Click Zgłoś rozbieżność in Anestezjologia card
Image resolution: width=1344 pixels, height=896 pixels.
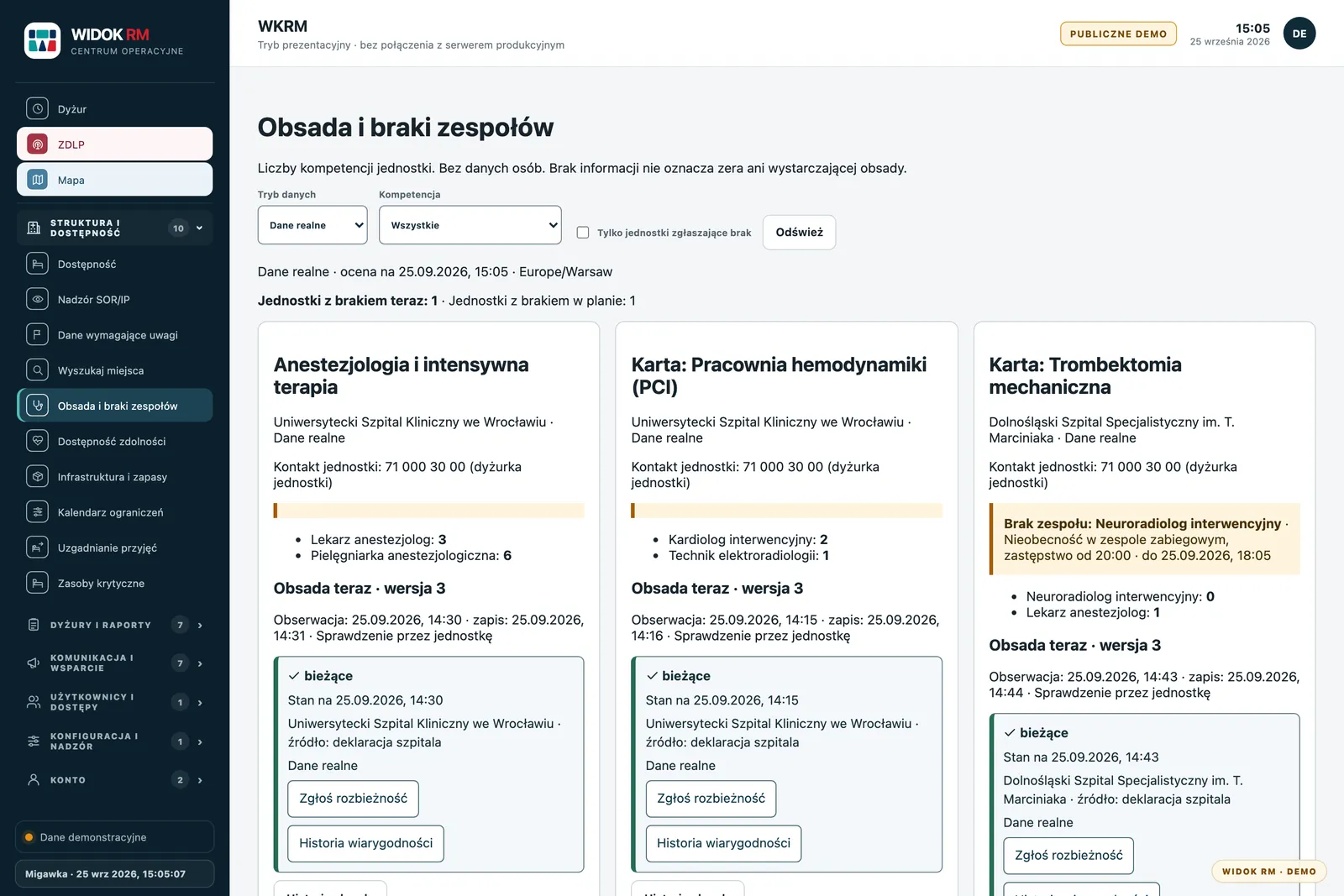coord(353,799)
